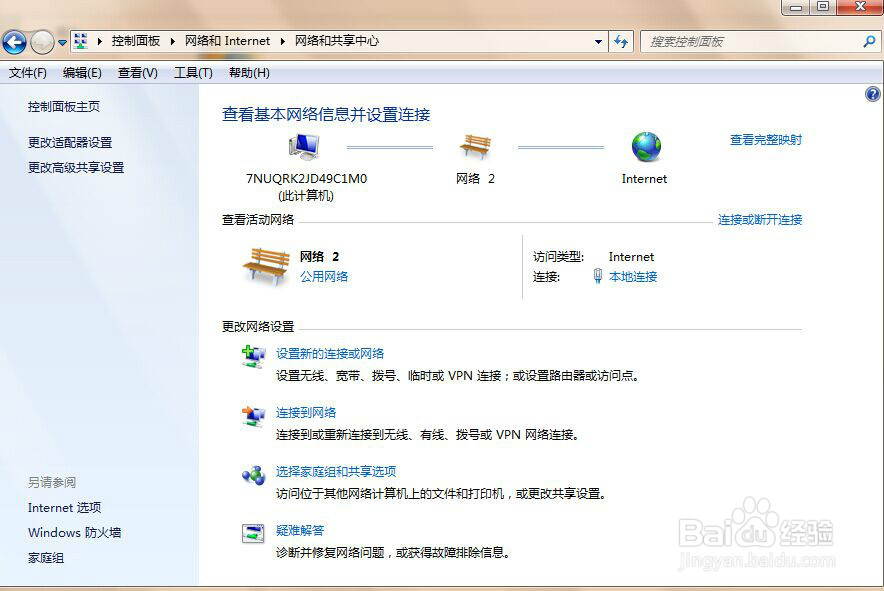884x591 pixels.
Task: Open 更改适配器设置 from the sidebar
Action: (x=69, y=142)
